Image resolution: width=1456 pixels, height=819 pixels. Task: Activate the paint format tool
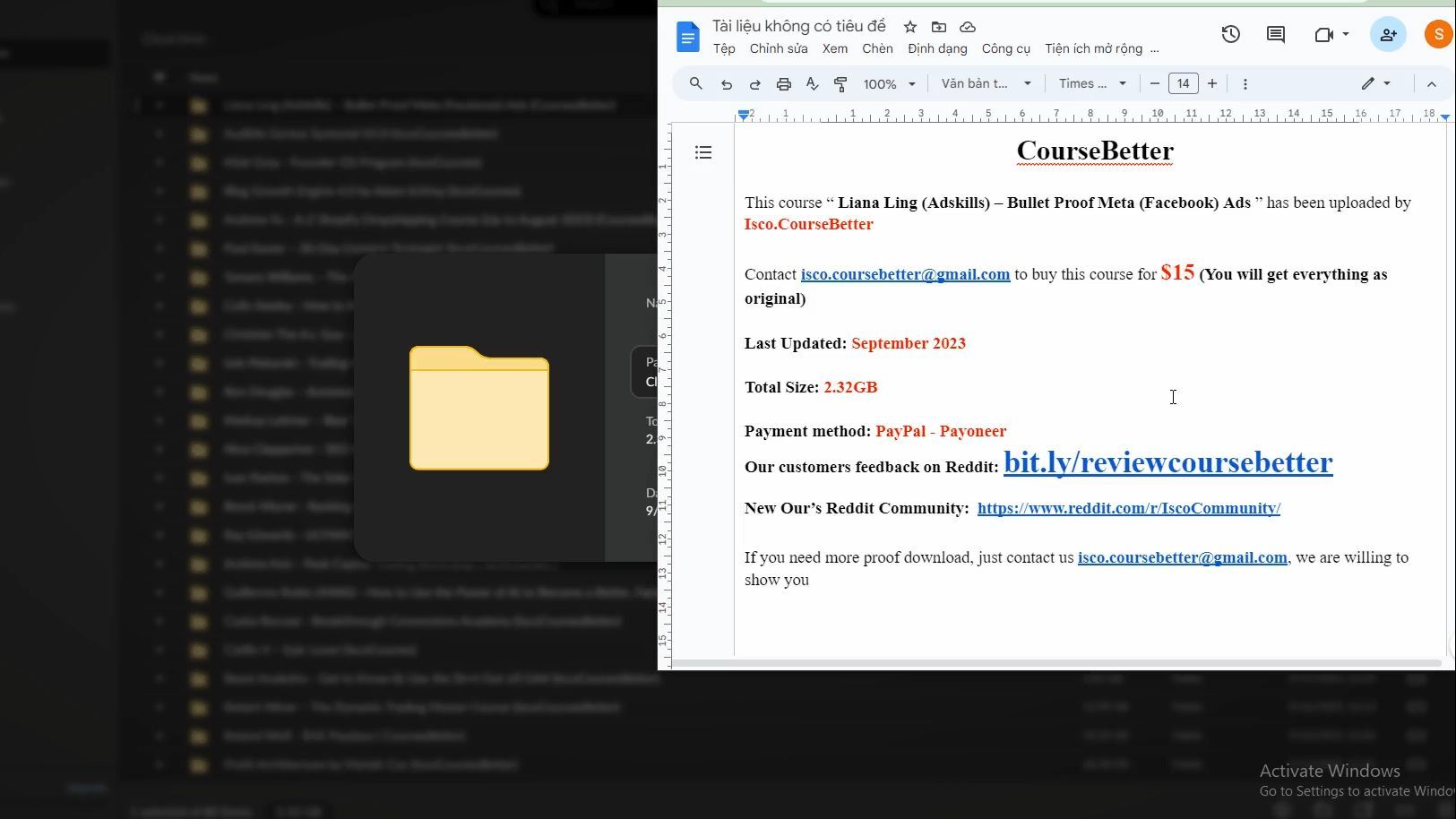841,83
